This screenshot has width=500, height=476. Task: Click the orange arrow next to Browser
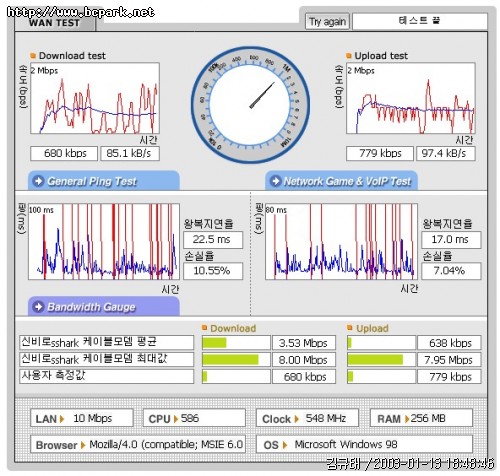pos(83,445)
